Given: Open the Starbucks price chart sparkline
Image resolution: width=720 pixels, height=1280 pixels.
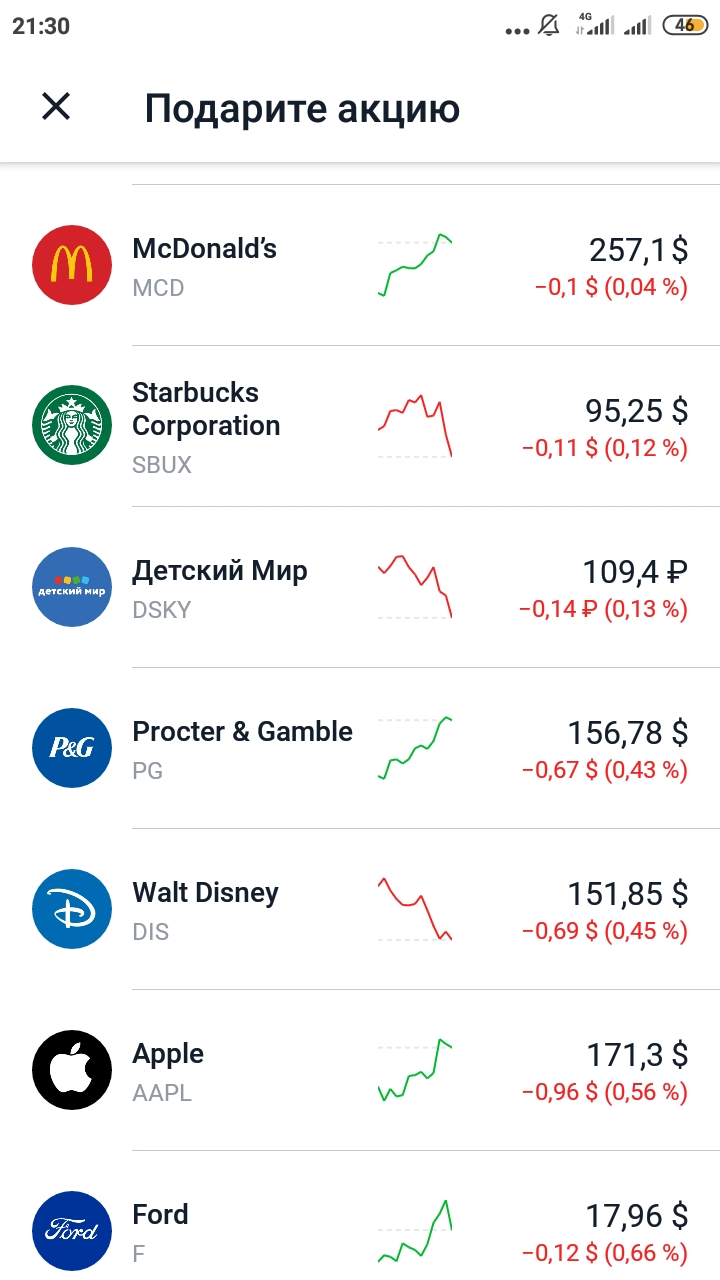Looking at the screenshot, I should point(415,426).
